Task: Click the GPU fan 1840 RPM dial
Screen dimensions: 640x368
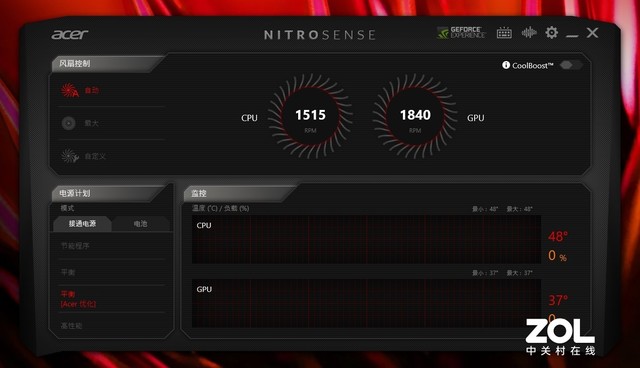Action: [415, 116]
